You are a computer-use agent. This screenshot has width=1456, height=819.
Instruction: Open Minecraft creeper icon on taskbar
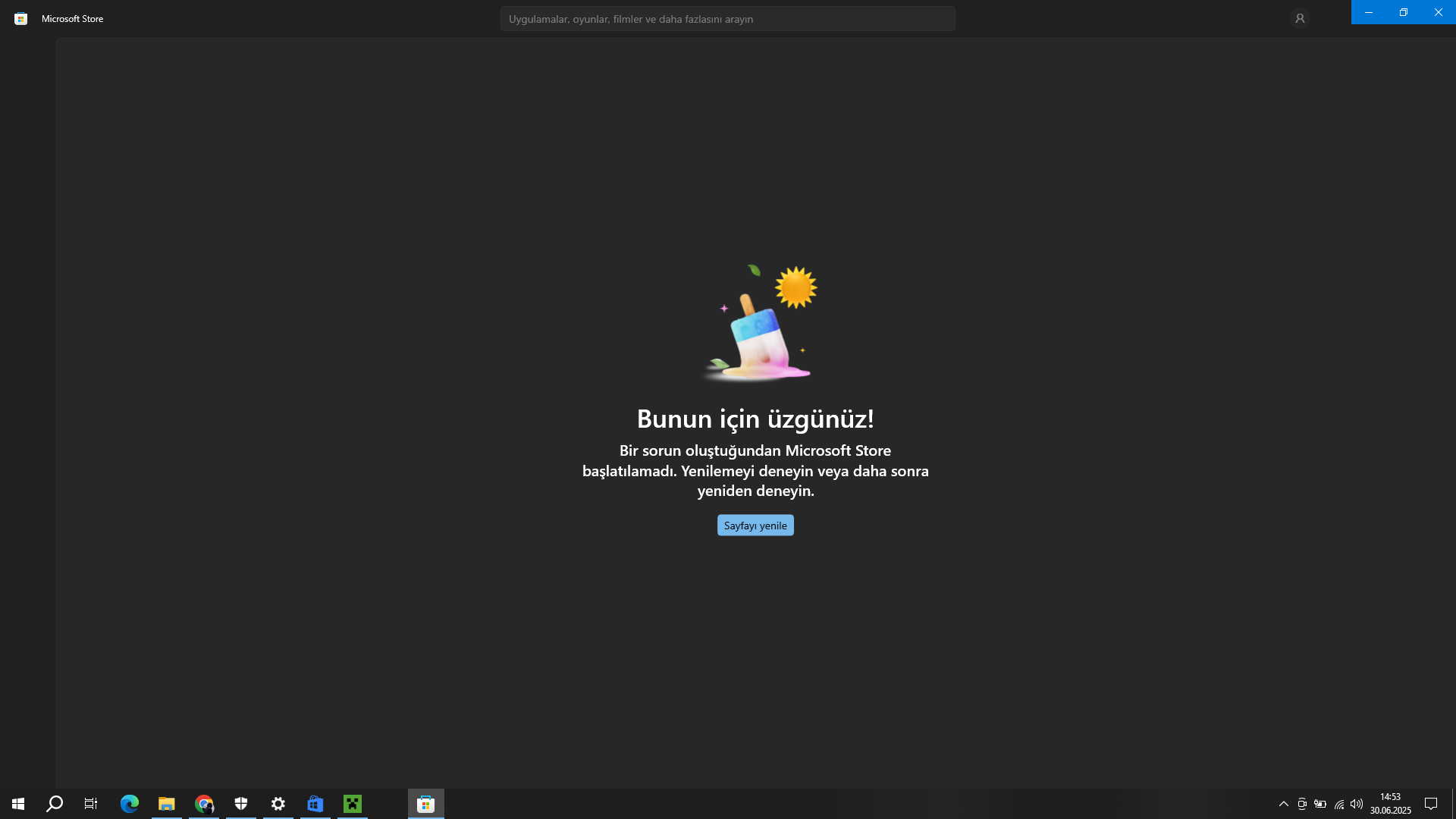coord(353,804)
